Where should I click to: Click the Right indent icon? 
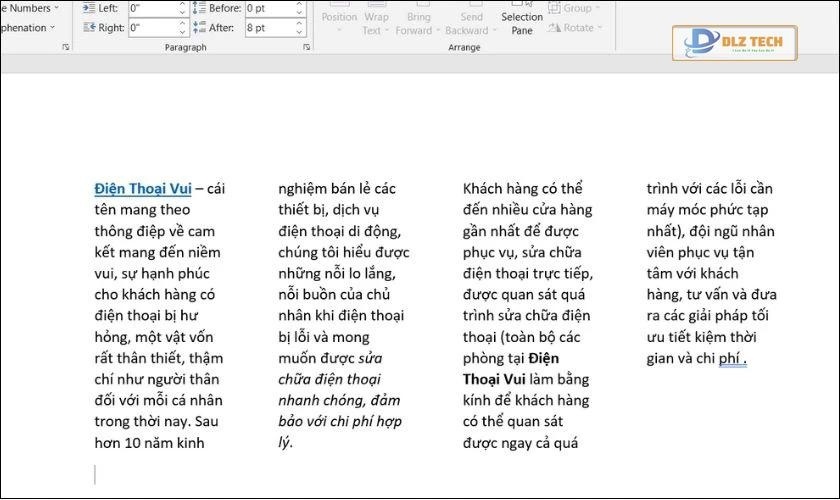(89, 28)
